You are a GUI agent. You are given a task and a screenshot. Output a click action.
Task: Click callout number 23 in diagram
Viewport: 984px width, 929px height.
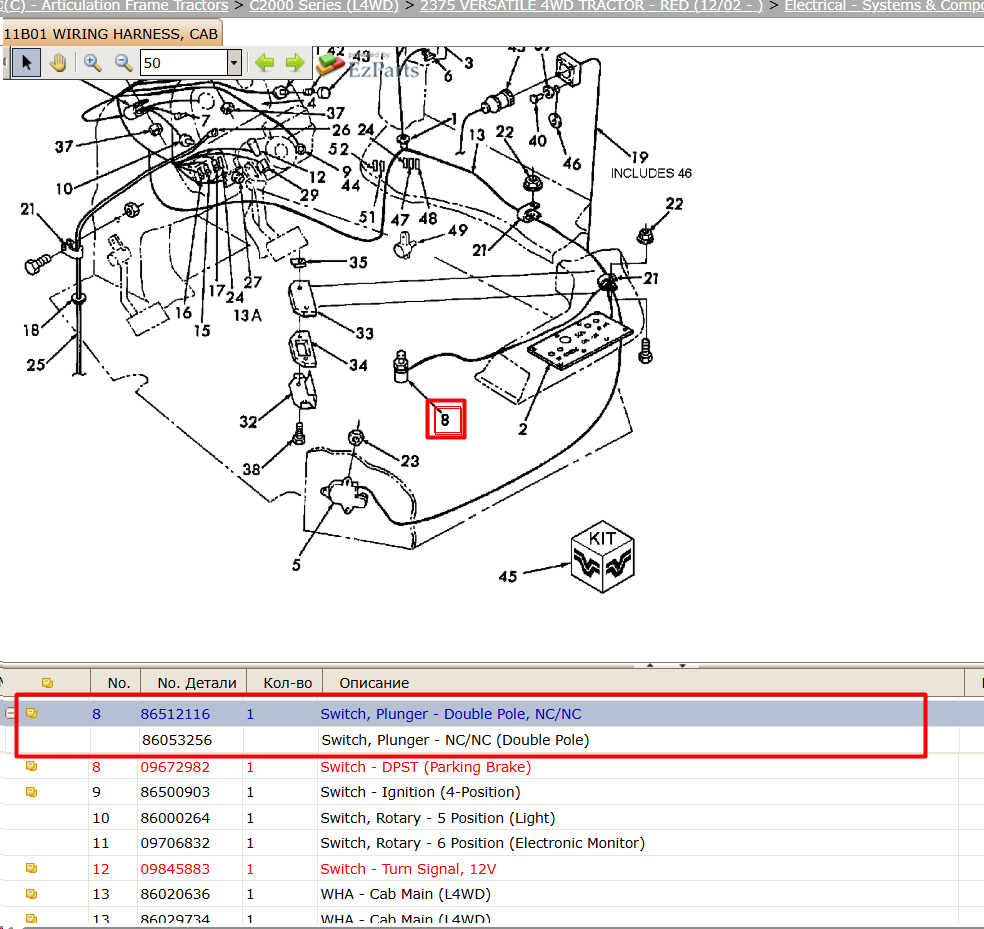point(410,461)
